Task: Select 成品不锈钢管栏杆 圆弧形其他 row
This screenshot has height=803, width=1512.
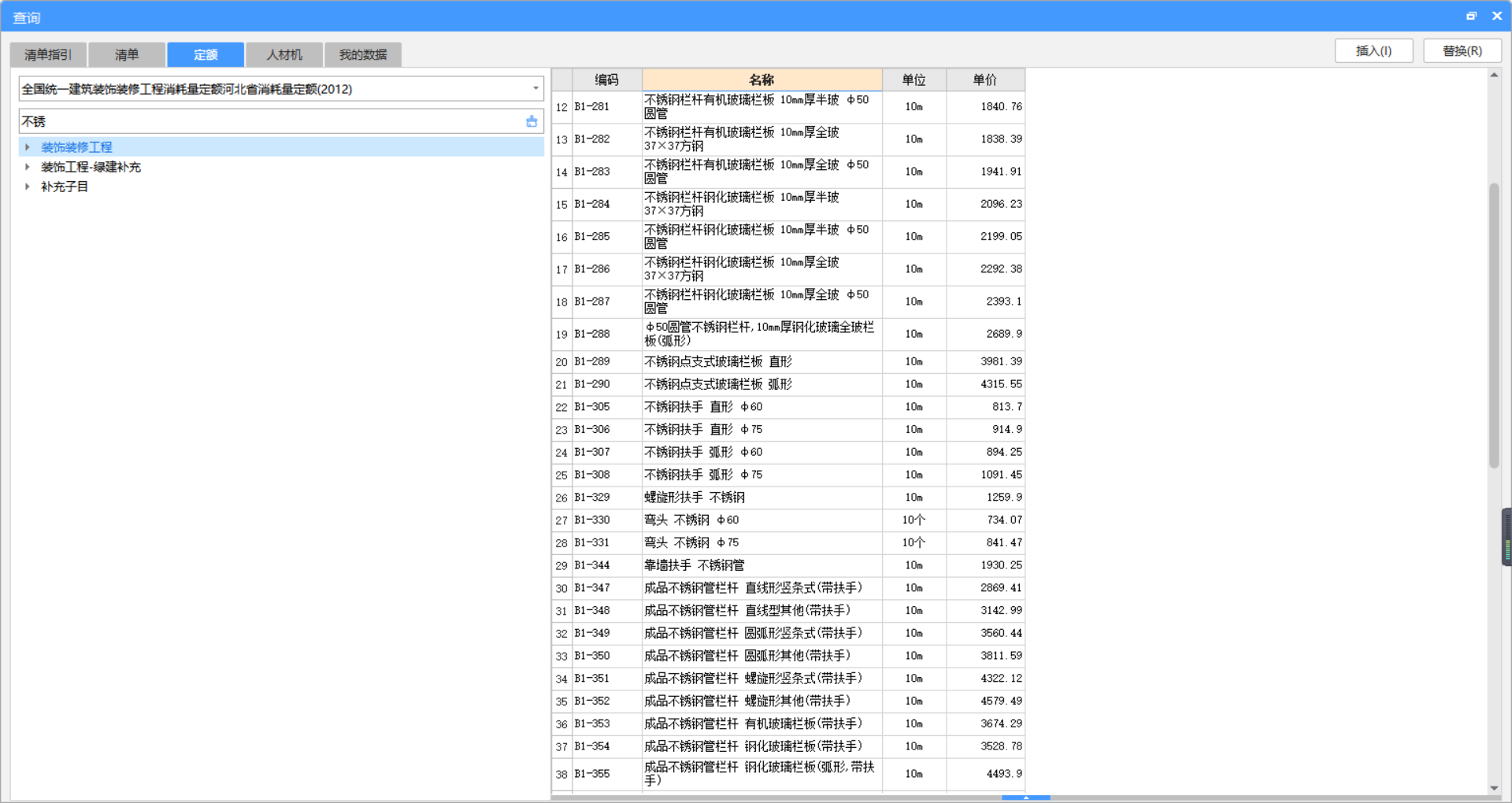Action: pos(788,656)
